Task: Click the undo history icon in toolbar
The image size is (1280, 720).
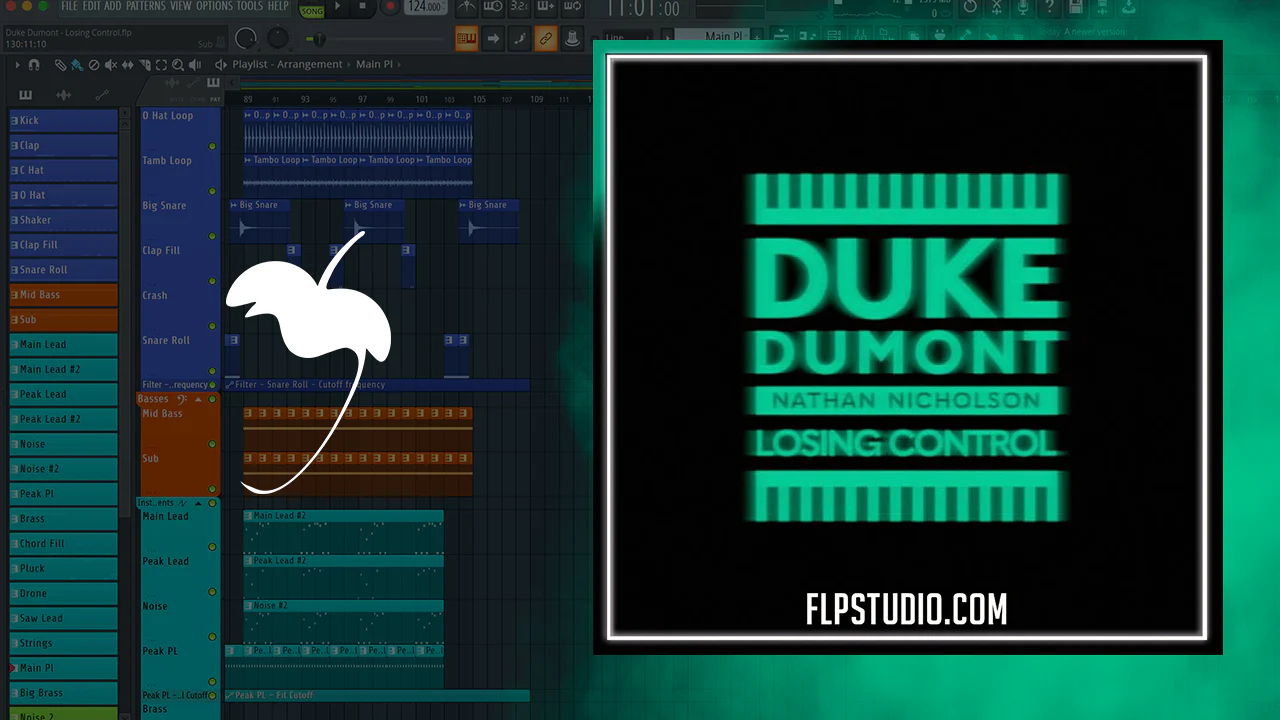Action: 970,8
